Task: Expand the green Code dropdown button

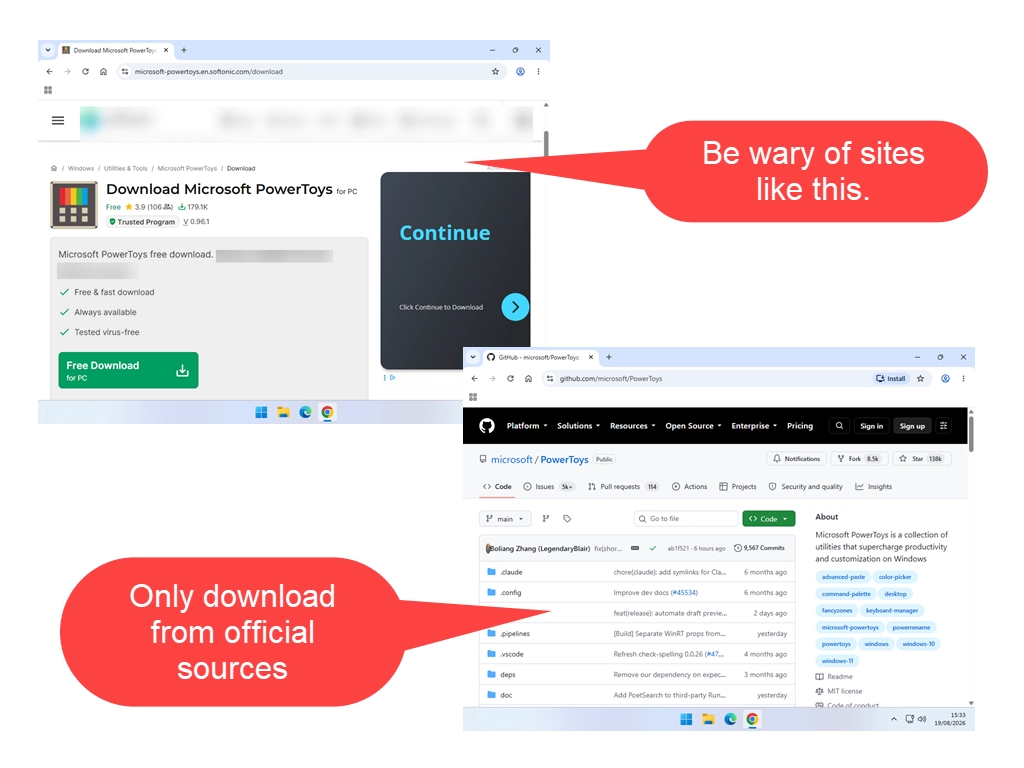Action: 769,519
